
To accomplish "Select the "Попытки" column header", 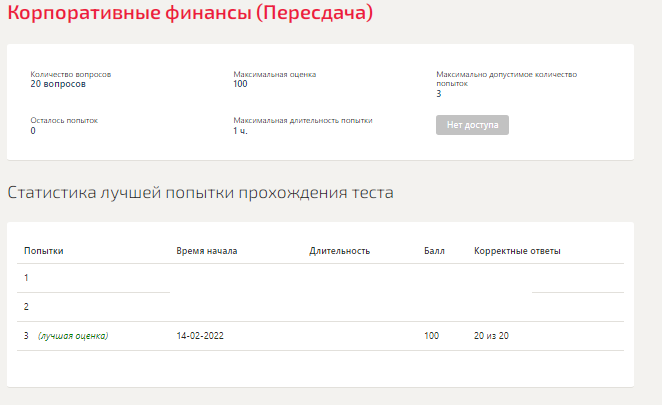I will 44,250.
